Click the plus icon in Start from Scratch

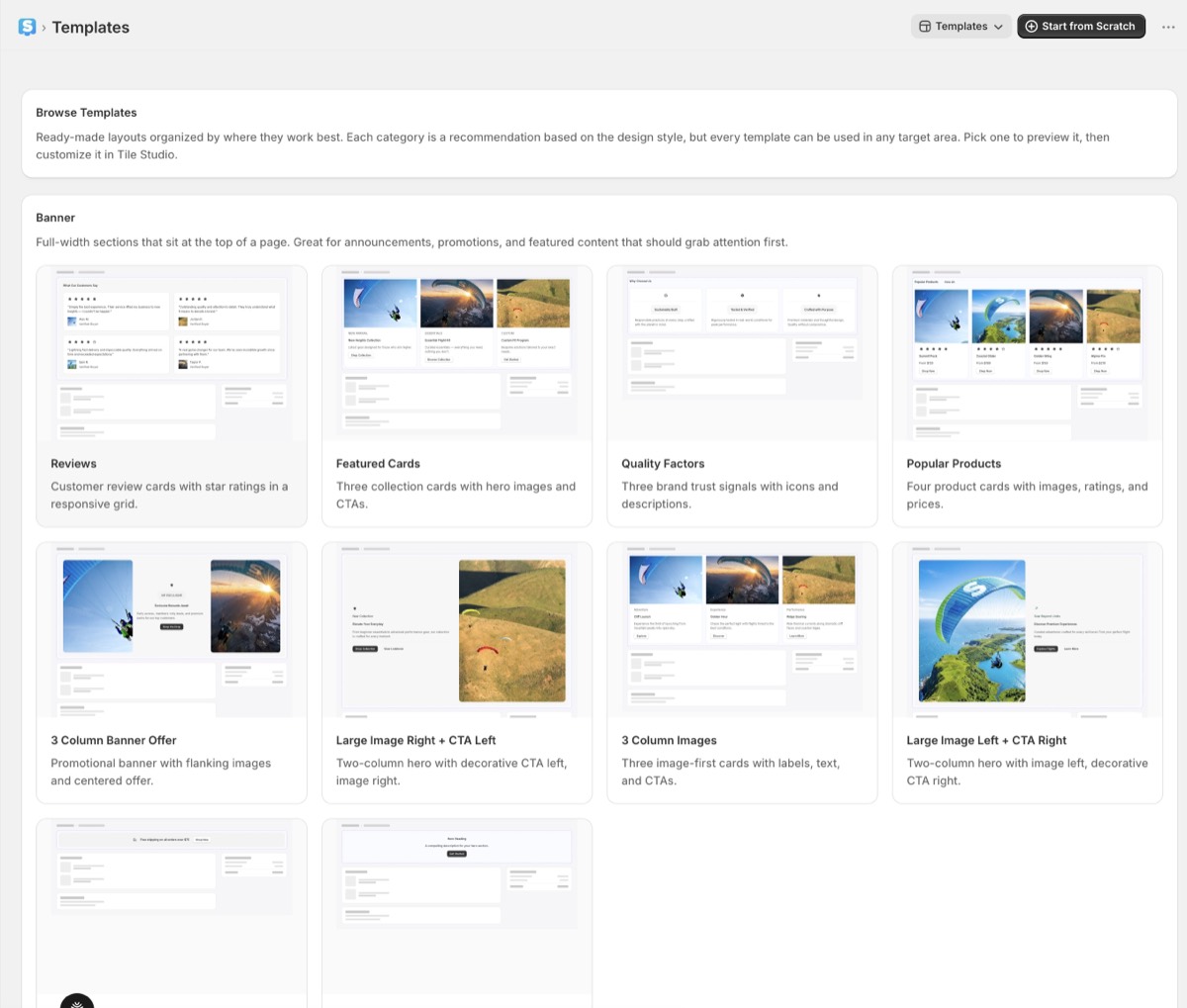pyautogui.click(x=1032, y=27)
